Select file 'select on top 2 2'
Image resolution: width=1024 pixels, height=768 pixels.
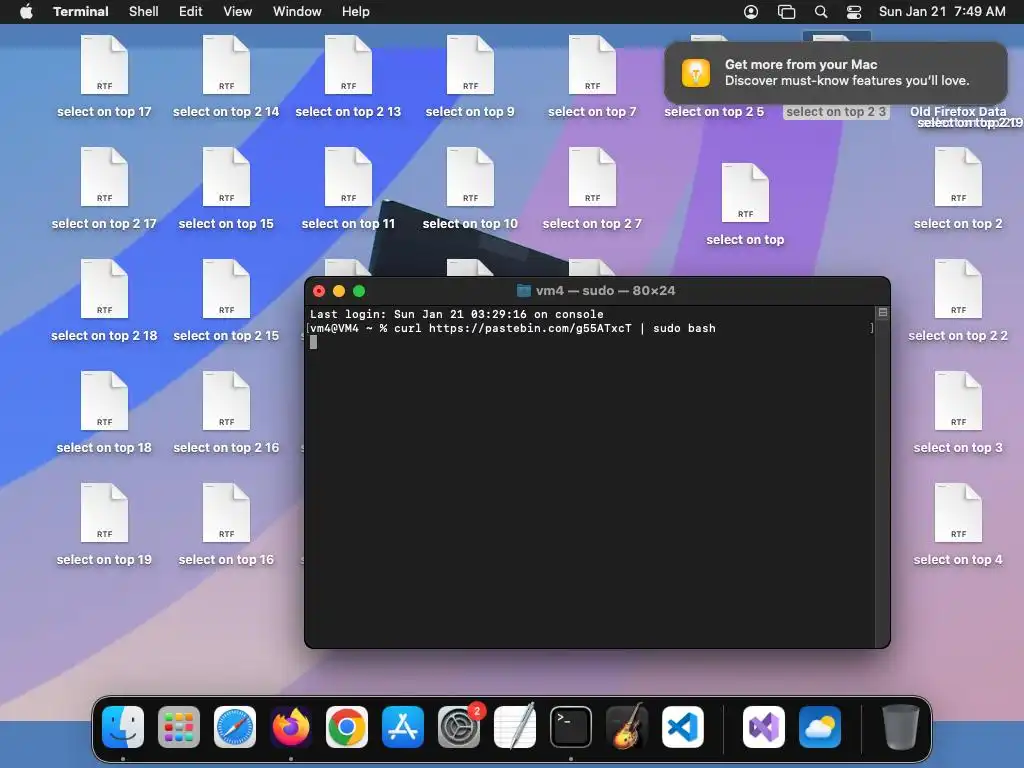coord(958,300)
